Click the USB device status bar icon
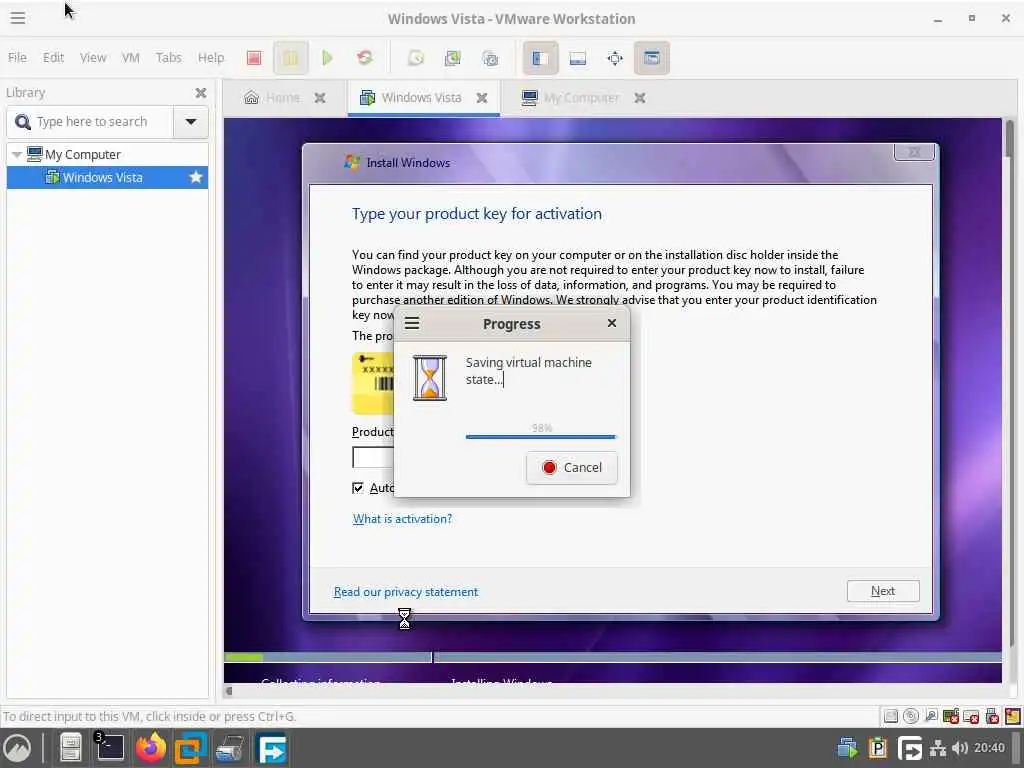1024x768 pixels. (x=992, y=716)
